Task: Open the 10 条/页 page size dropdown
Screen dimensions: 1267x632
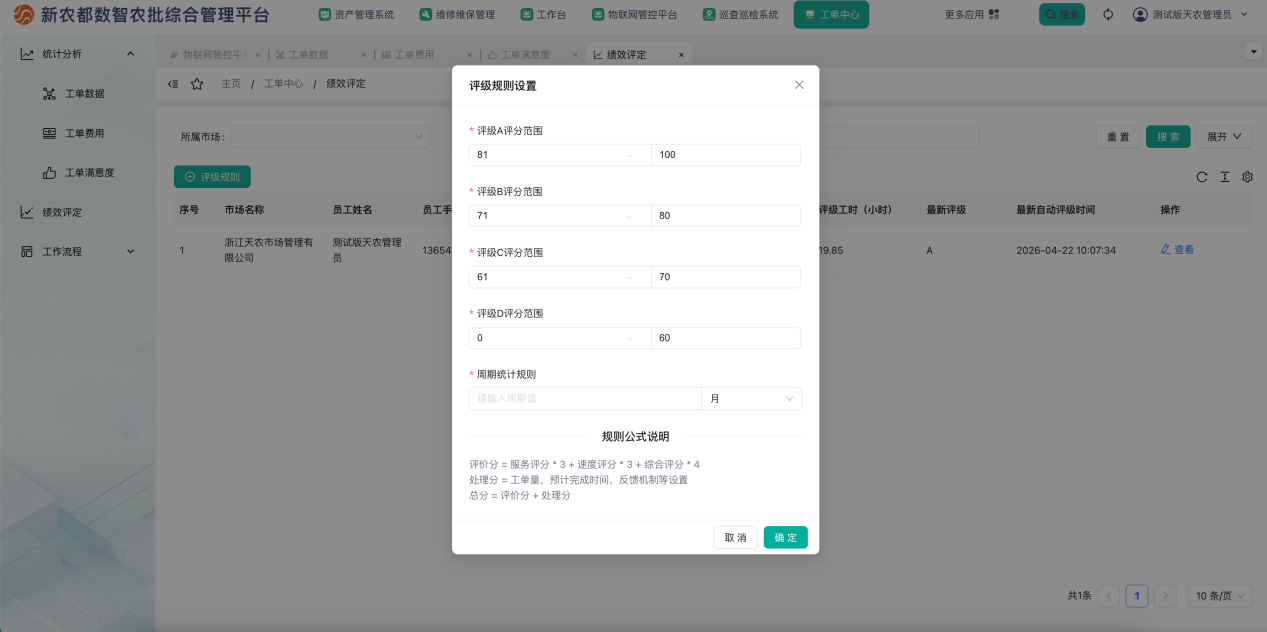Action: click(x=1220, y=596)
